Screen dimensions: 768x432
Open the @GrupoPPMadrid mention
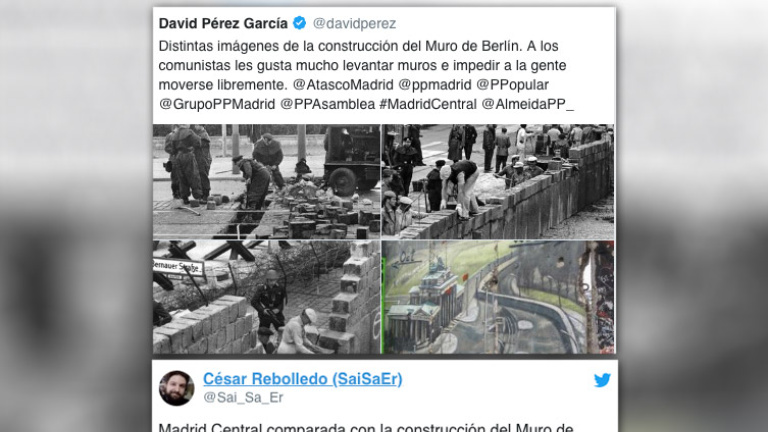point(217,104)
